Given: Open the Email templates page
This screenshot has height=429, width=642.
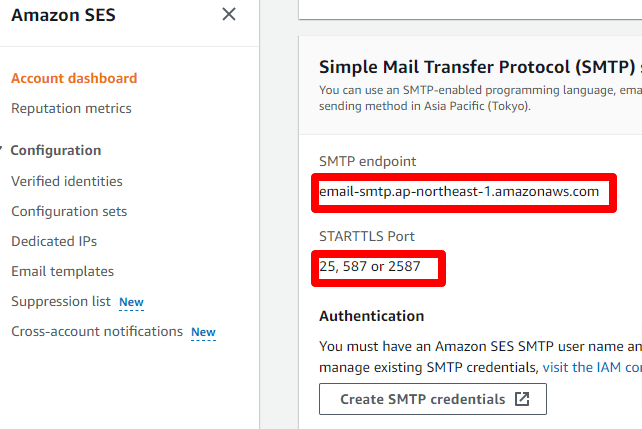Looking at the screenshot, I should (x=63, y=271).
